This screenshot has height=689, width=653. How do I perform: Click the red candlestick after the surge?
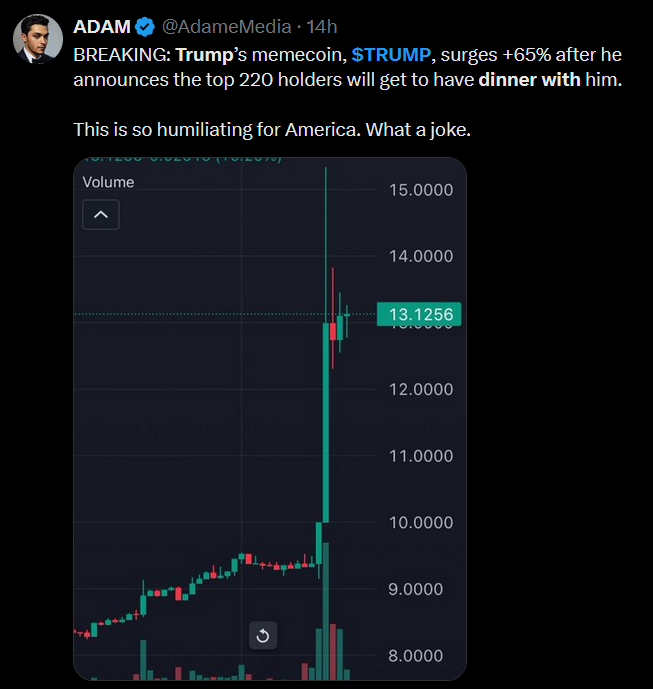coord(333,331)
